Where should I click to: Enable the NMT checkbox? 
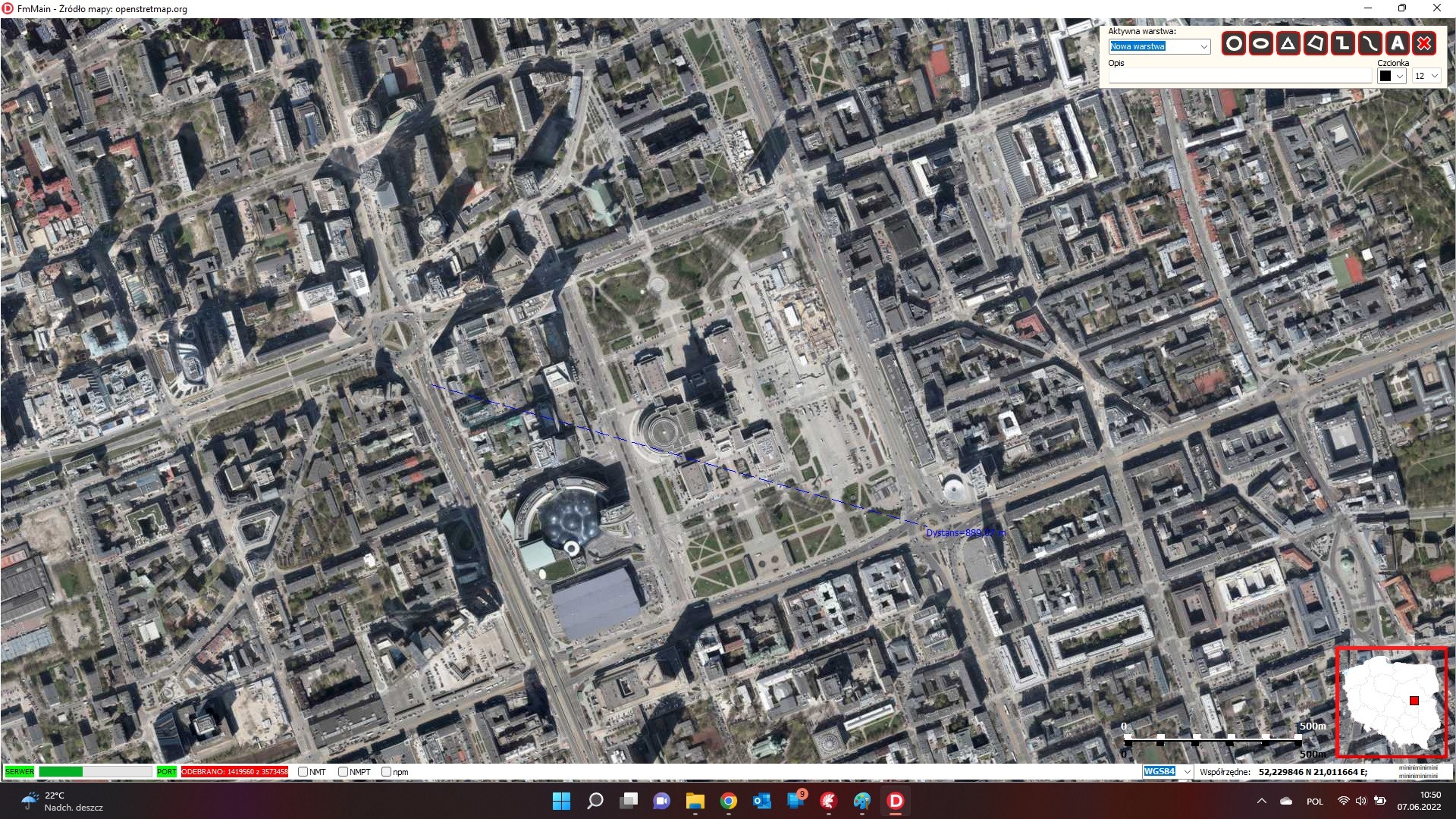303,771
